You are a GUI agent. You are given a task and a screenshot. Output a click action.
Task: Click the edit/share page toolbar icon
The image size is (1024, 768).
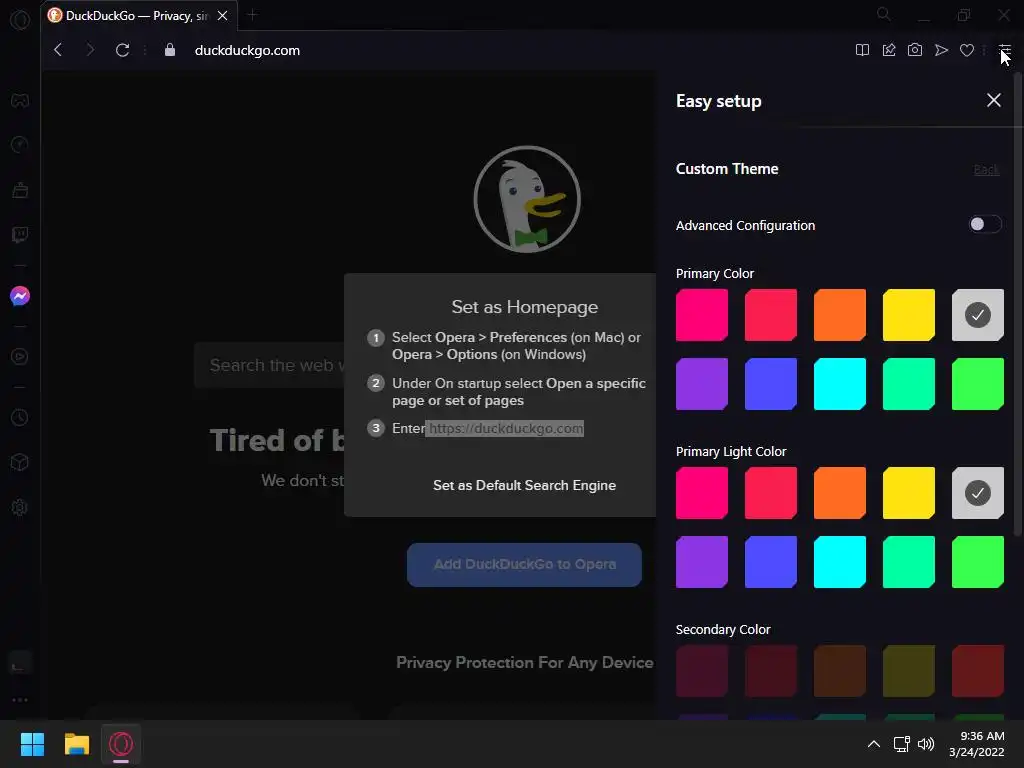(x=889, y=50)
